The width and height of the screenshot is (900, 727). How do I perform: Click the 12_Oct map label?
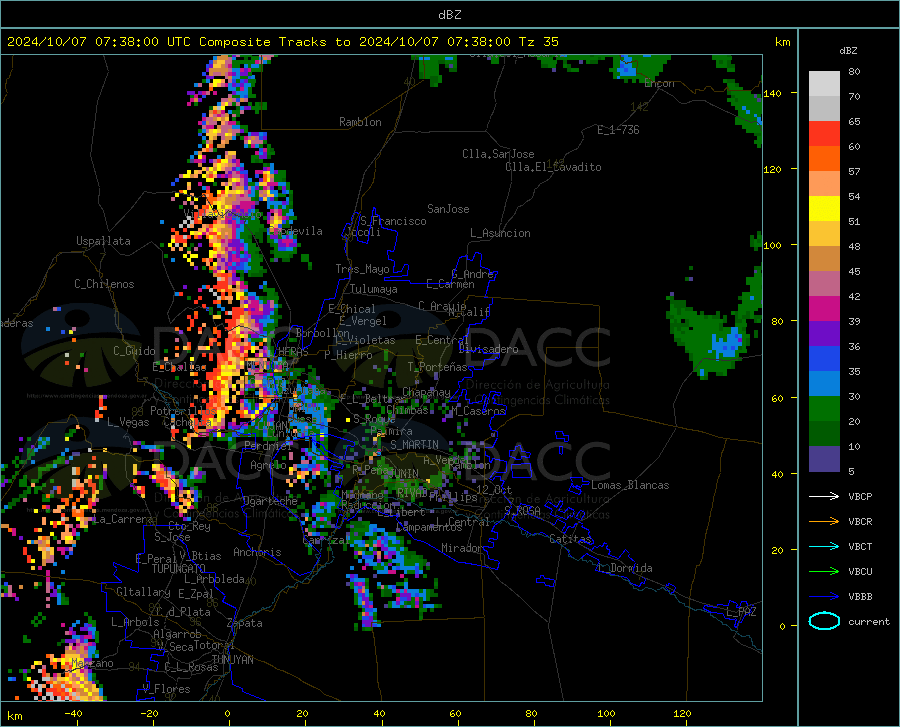coord(494,489)
